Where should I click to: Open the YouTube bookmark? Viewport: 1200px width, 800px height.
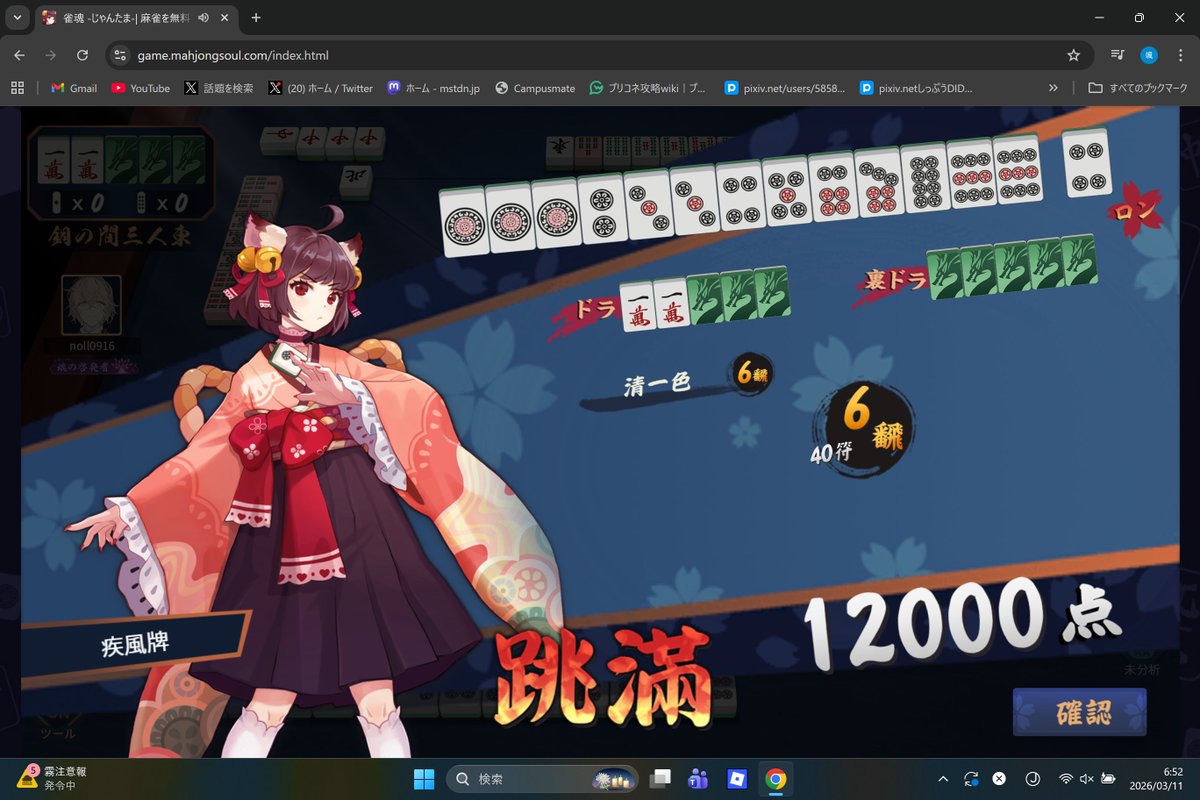click(x=140, y=88)
